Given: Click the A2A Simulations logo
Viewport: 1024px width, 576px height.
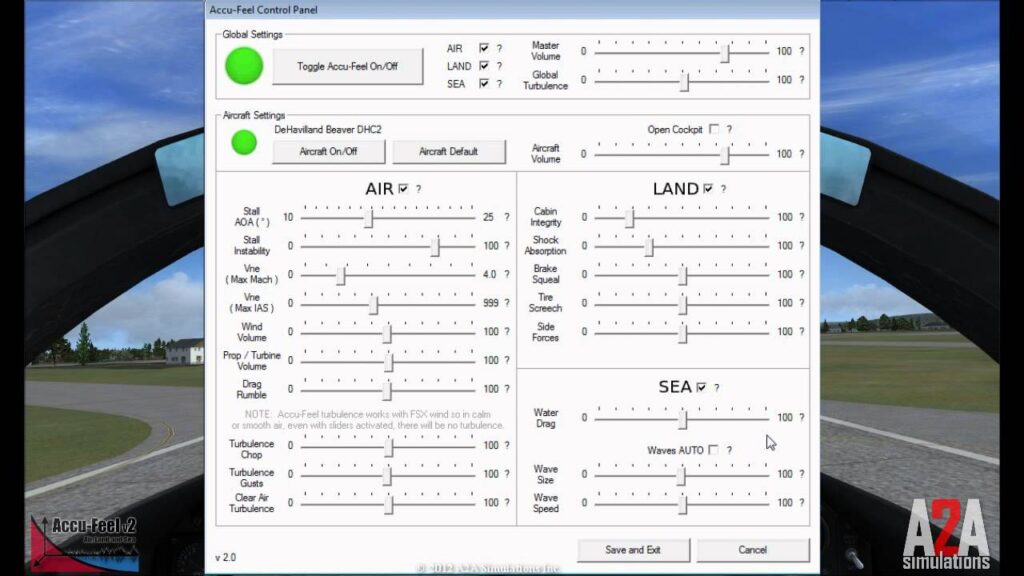Looking at the screenshot, I should pyautogui.click(x=947, y=533).
